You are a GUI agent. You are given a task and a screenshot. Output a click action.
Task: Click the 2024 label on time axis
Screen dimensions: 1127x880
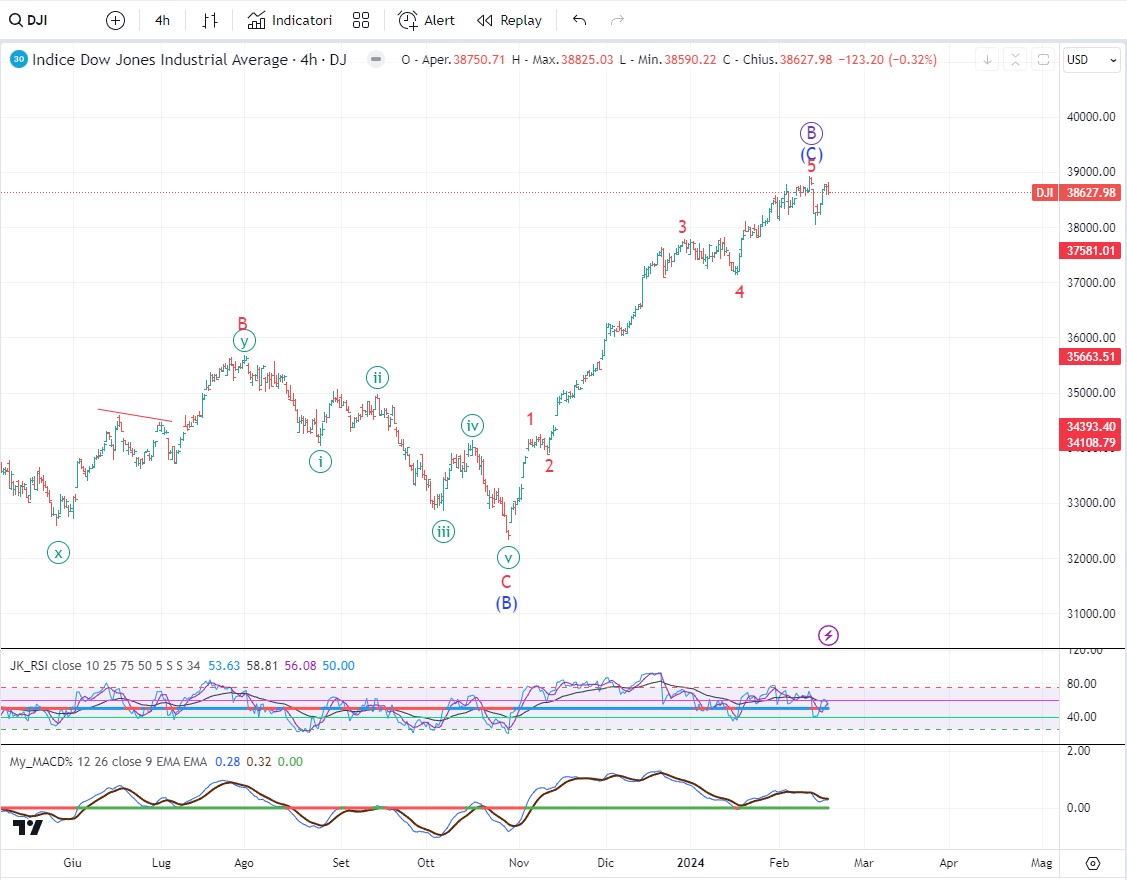coord(690,863)
